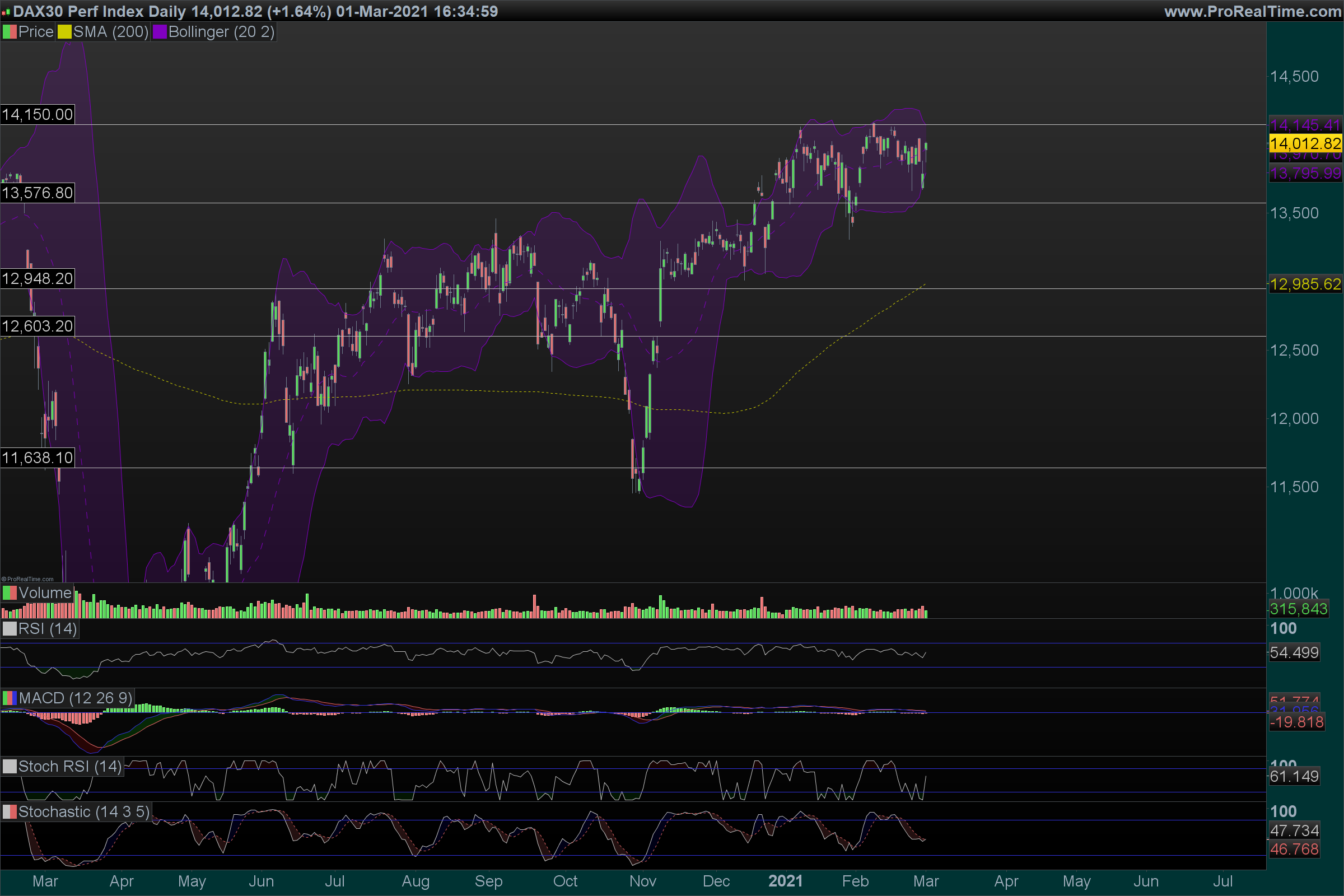Click the 12,603.20 price level label

coord(38,326)
